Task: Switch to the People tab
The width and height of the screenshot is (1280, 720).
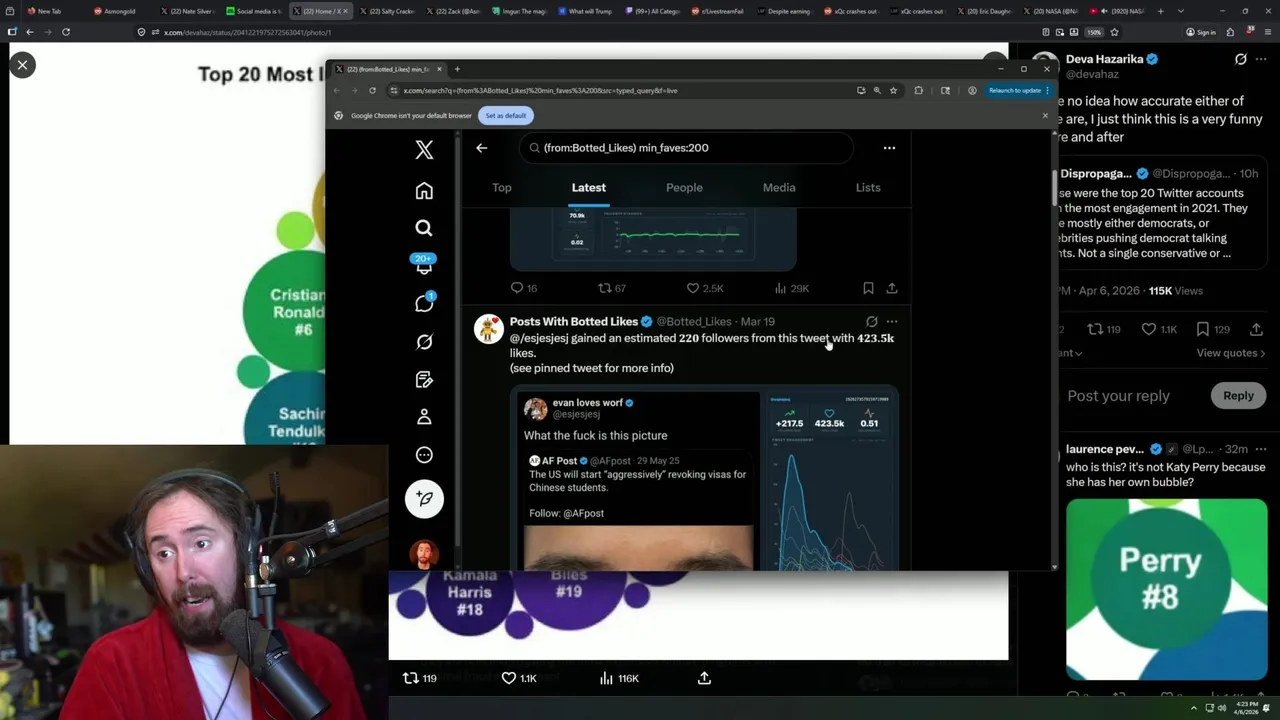Action: (x=684, y=187)
